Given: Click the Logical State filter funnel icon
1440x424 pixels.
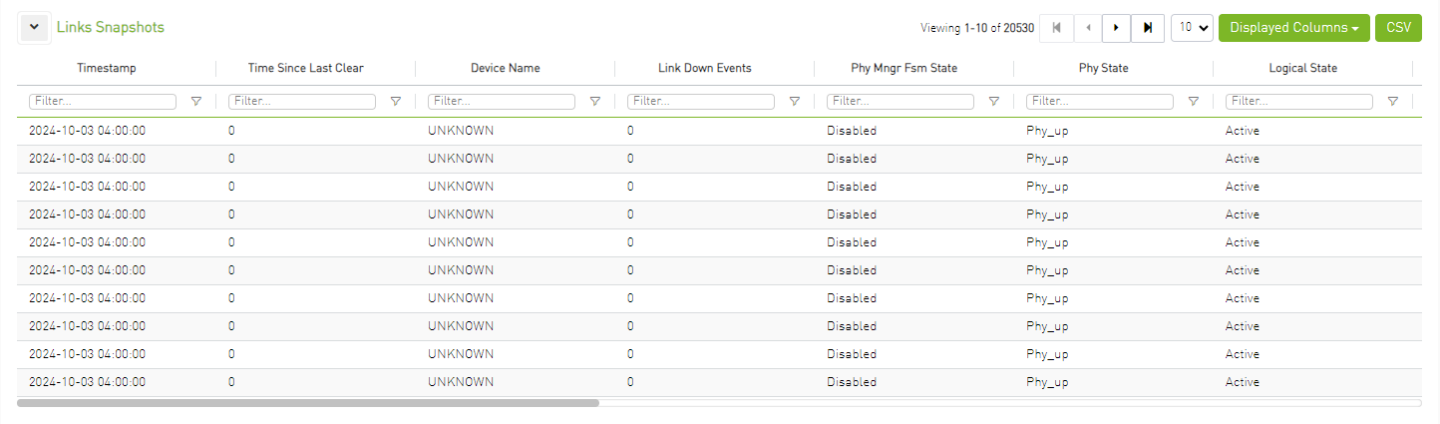Looking at the screenshot, I should (x=1392, y=101).
